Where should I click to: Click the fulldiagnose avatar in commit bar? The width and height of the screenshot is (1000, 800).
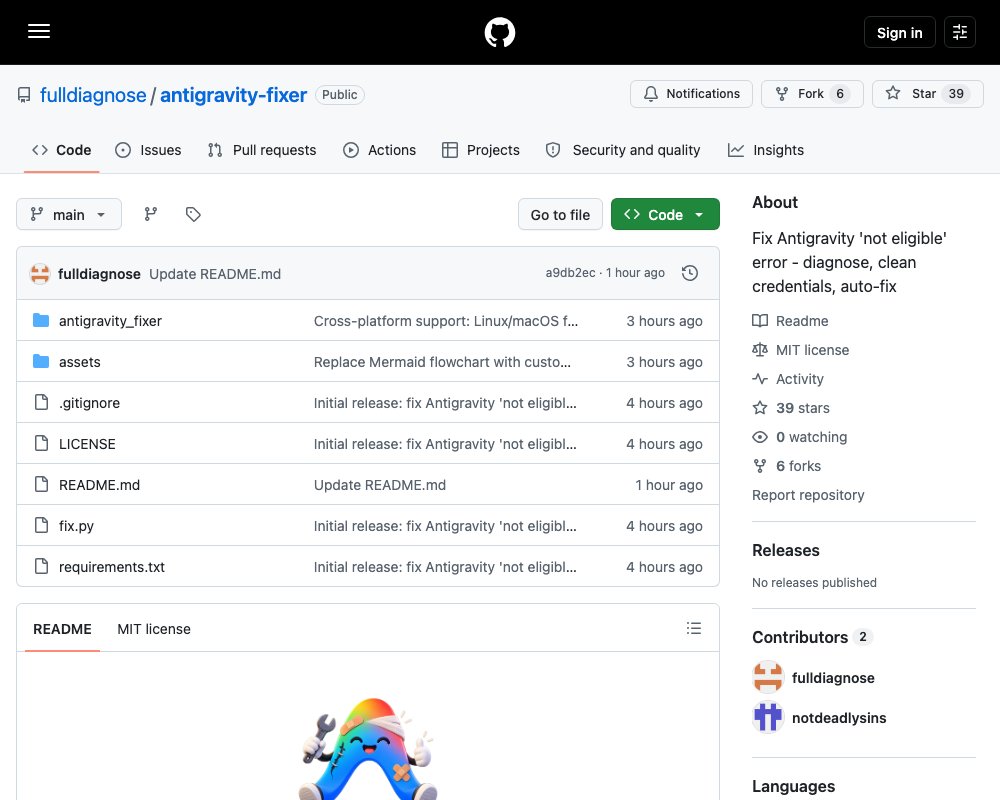[x=40, y=274]
